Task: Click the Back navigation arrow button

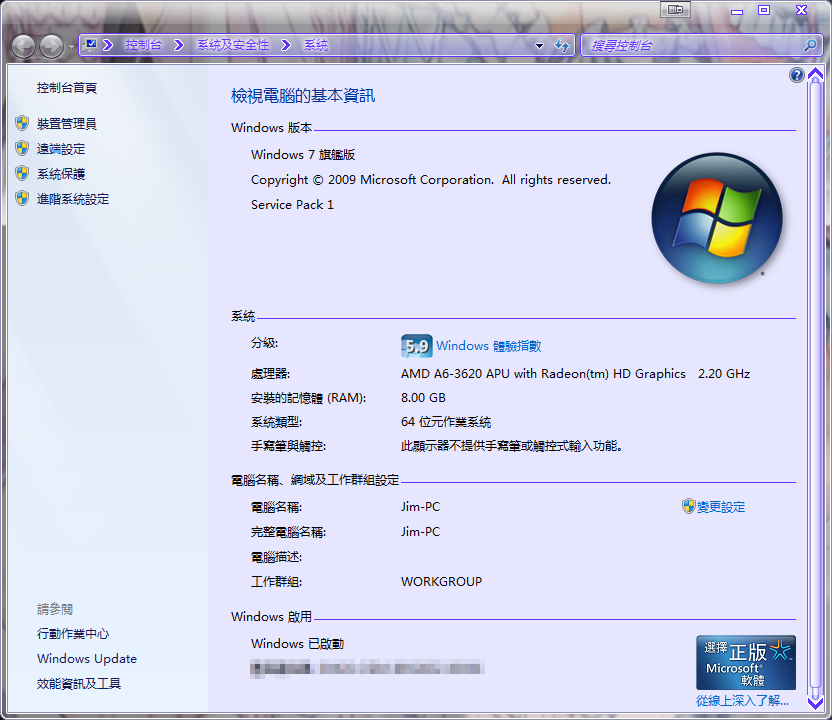Action: point(23,45)
